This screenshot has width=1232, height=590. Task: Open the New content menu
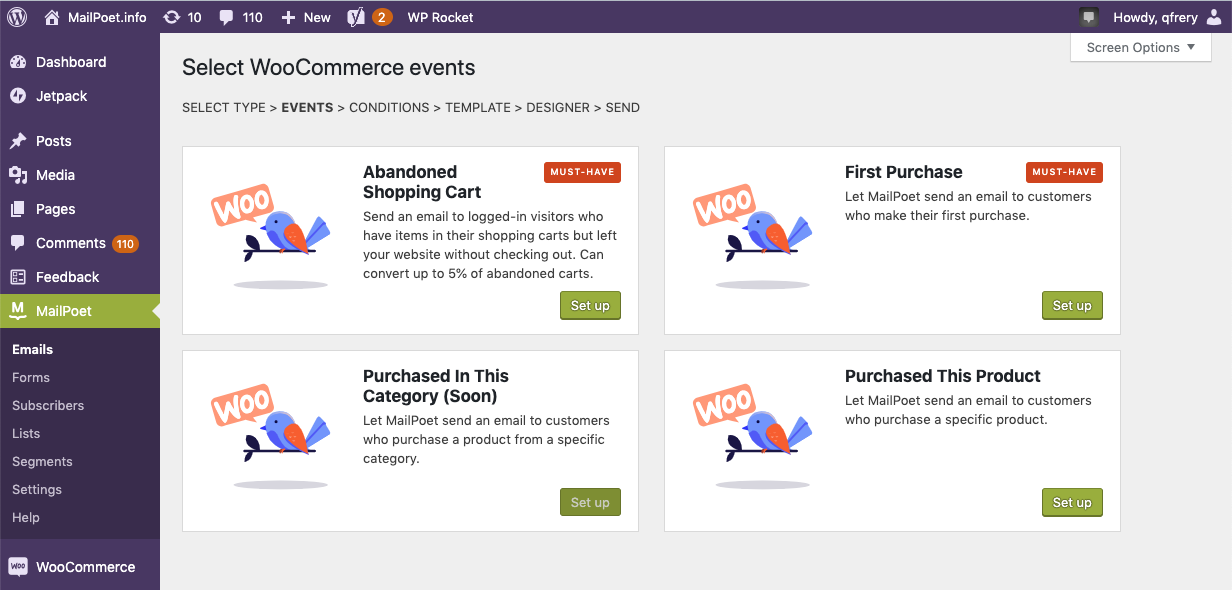pyautogui.click(x=306, y=17)
